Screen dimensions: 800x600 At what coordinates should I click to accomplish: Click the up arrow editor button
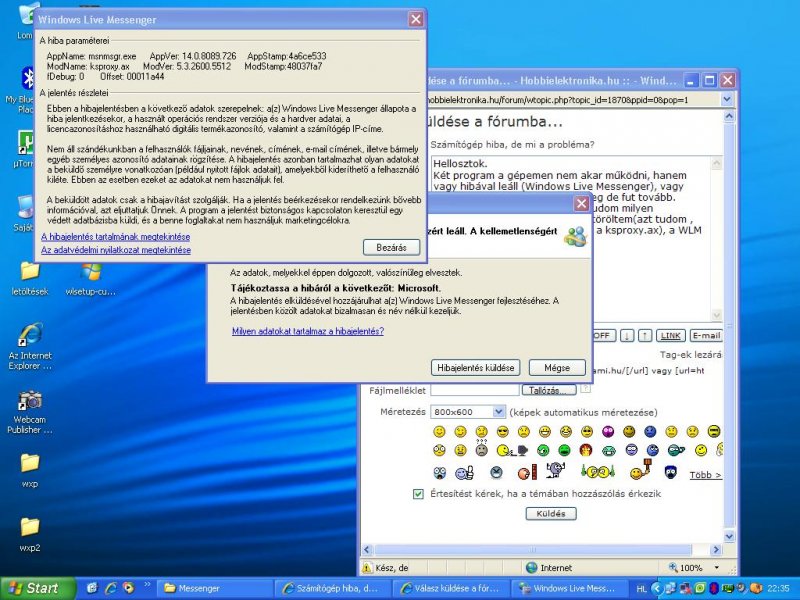click(645, 335)
